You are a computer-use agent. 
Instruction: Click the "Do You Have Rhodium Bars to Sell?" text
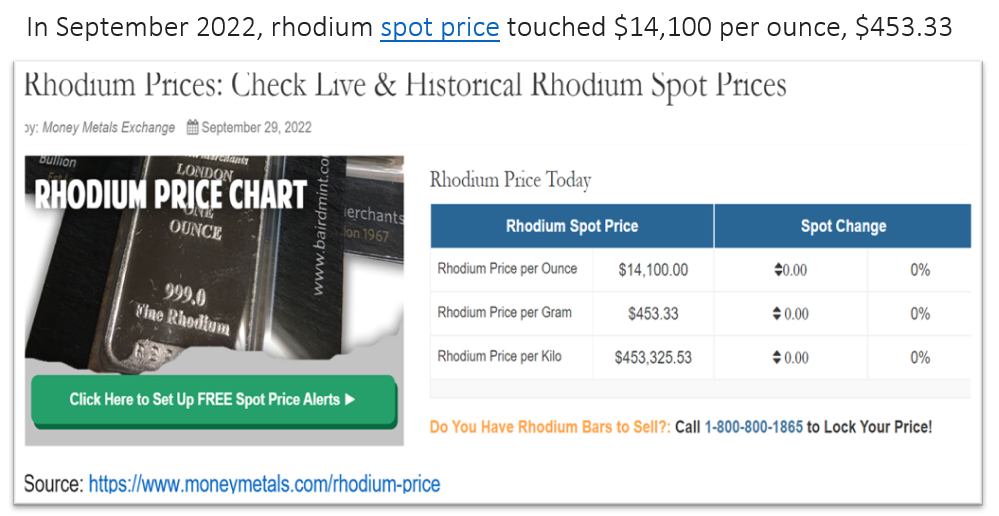point(550,427)
